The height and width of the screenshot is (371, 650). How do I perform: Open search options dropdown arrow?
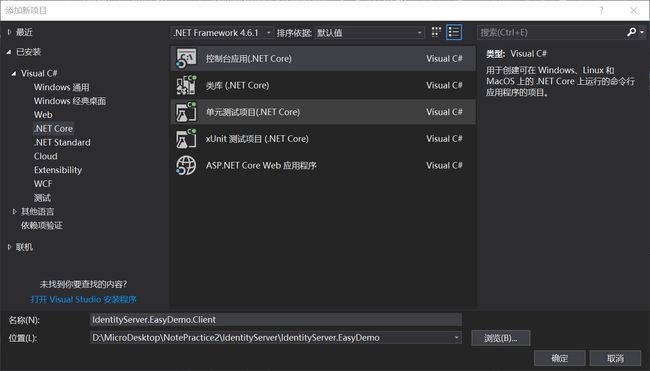642,32
